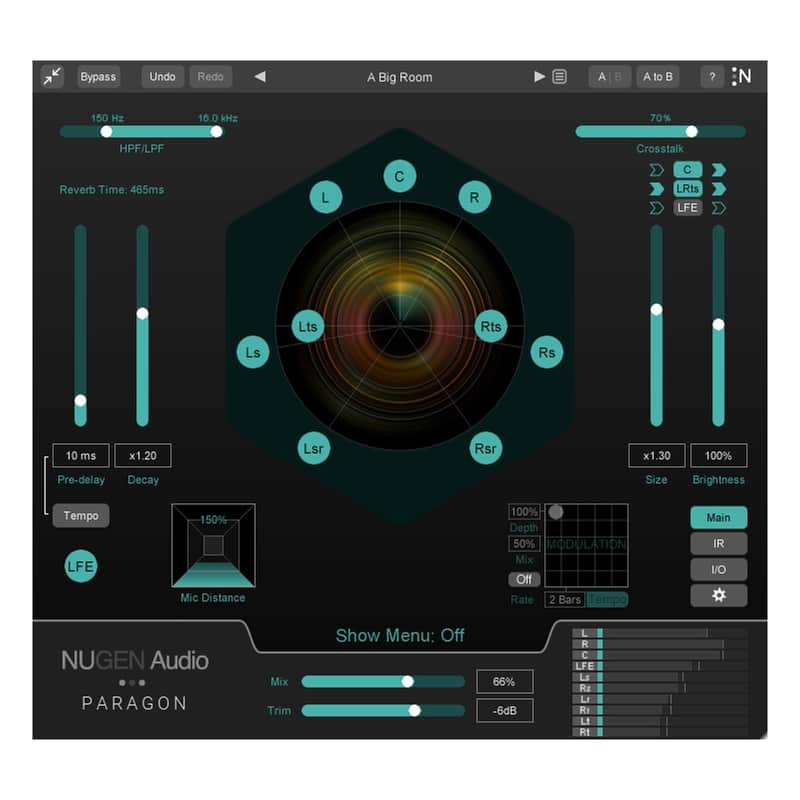Toggle the LRts crosstalk group button
This screenshot has width=800, height=800.
click(x=687, y=189)
